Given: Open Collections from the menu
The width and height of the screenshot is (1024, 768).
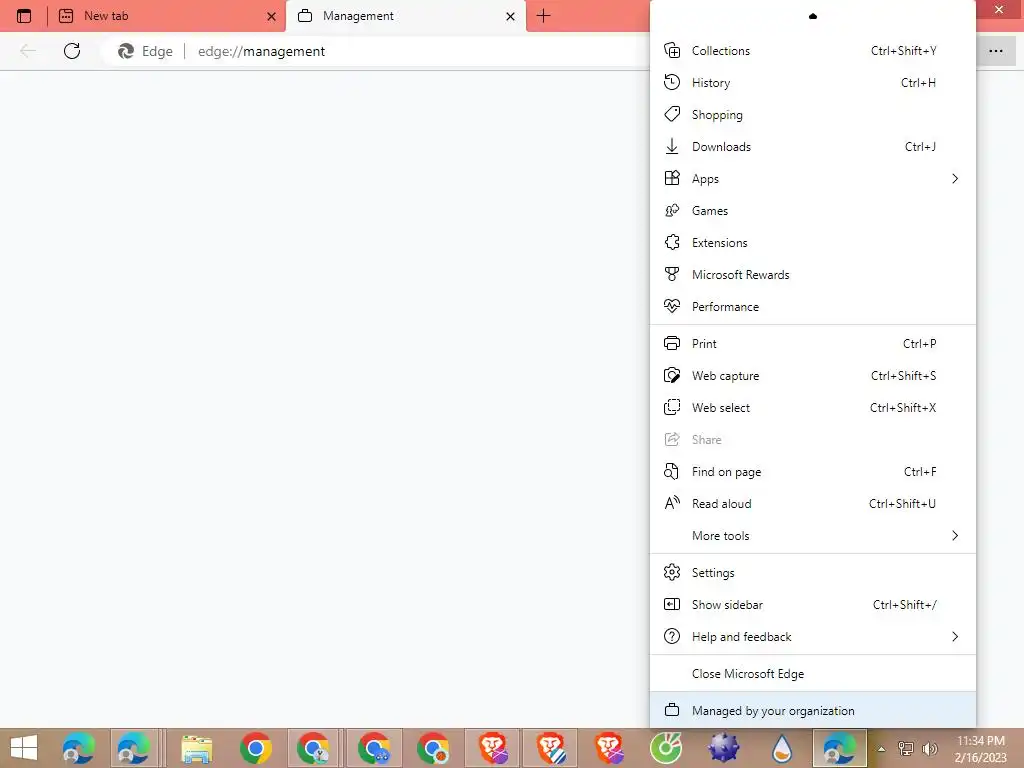Looking at the screenshot, I should (x=812, y=50).
